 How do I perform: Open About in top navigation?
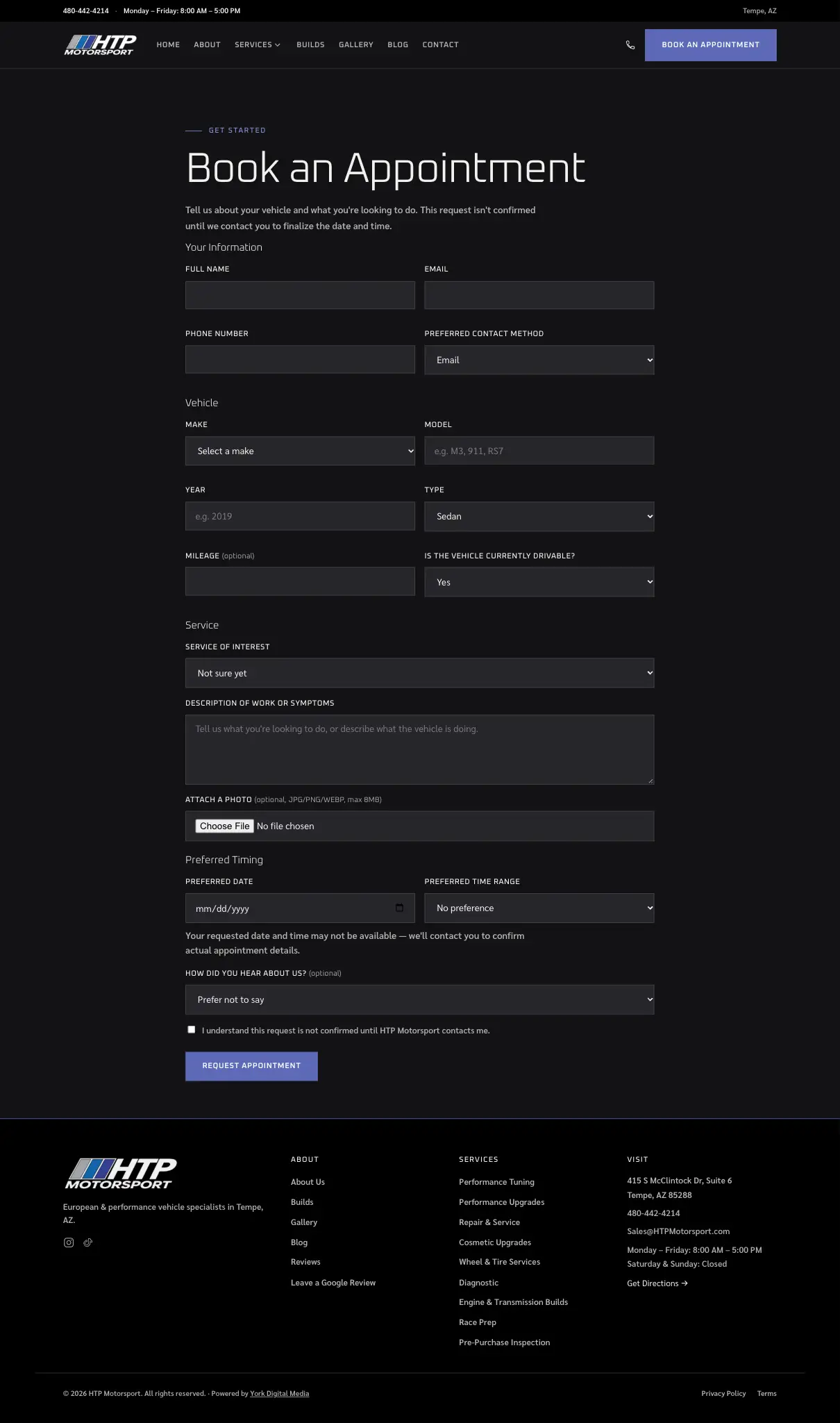207,44
